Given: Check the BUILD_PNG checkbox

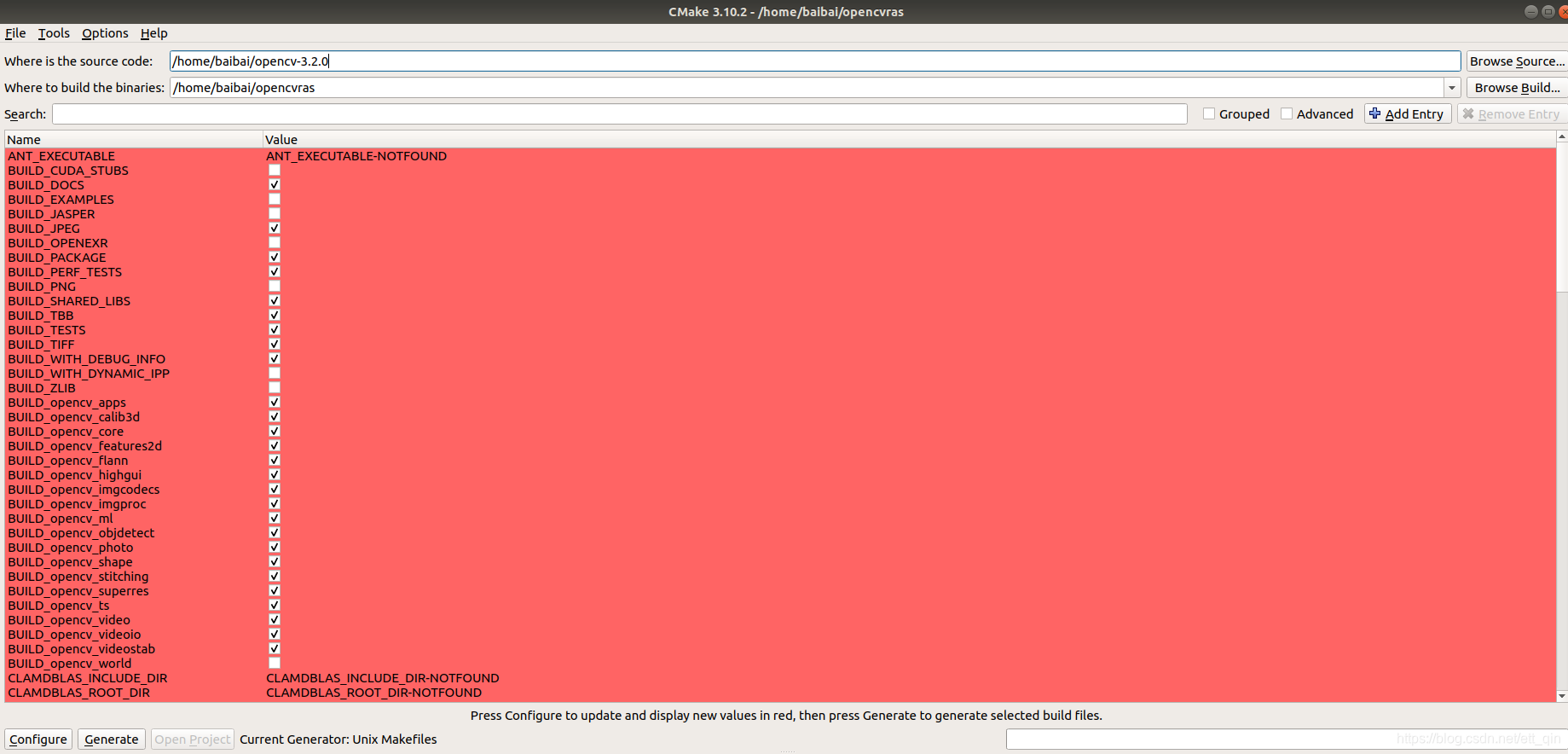Looking at the screenshot, I should (275, 286).
